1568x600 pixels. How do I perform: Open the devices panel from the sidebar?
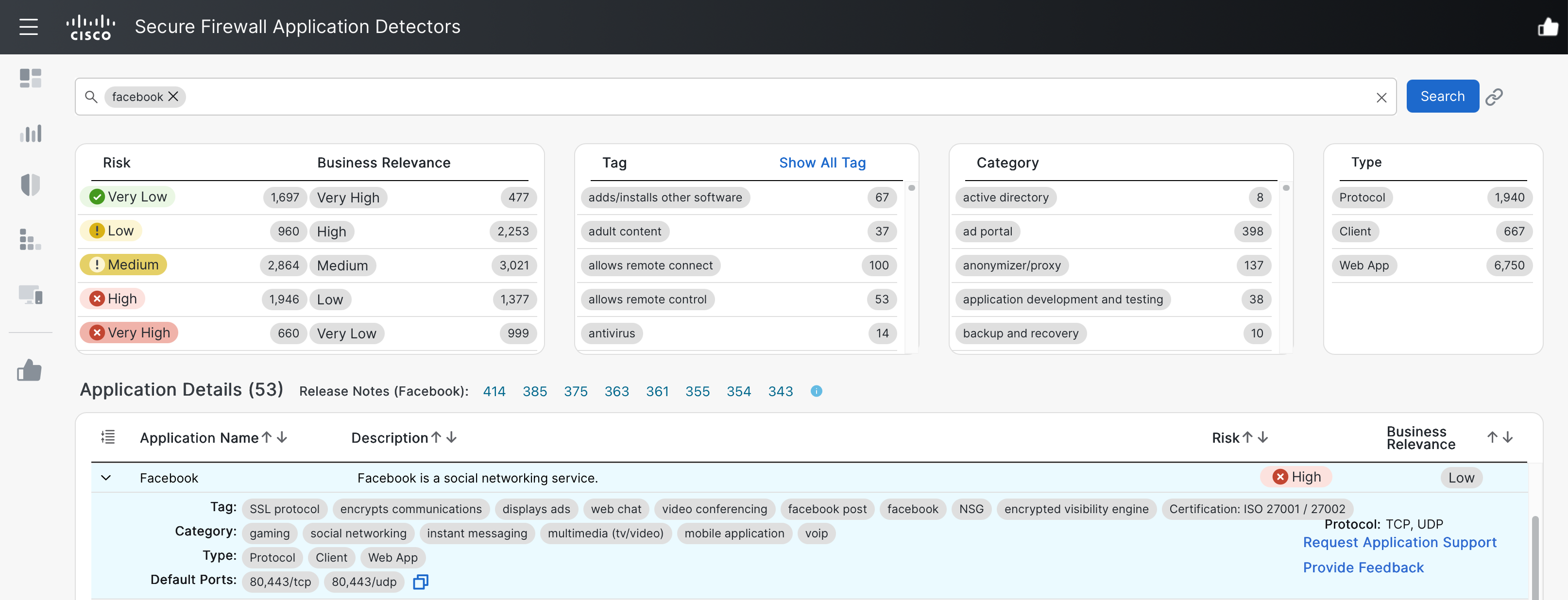(30, 295)
